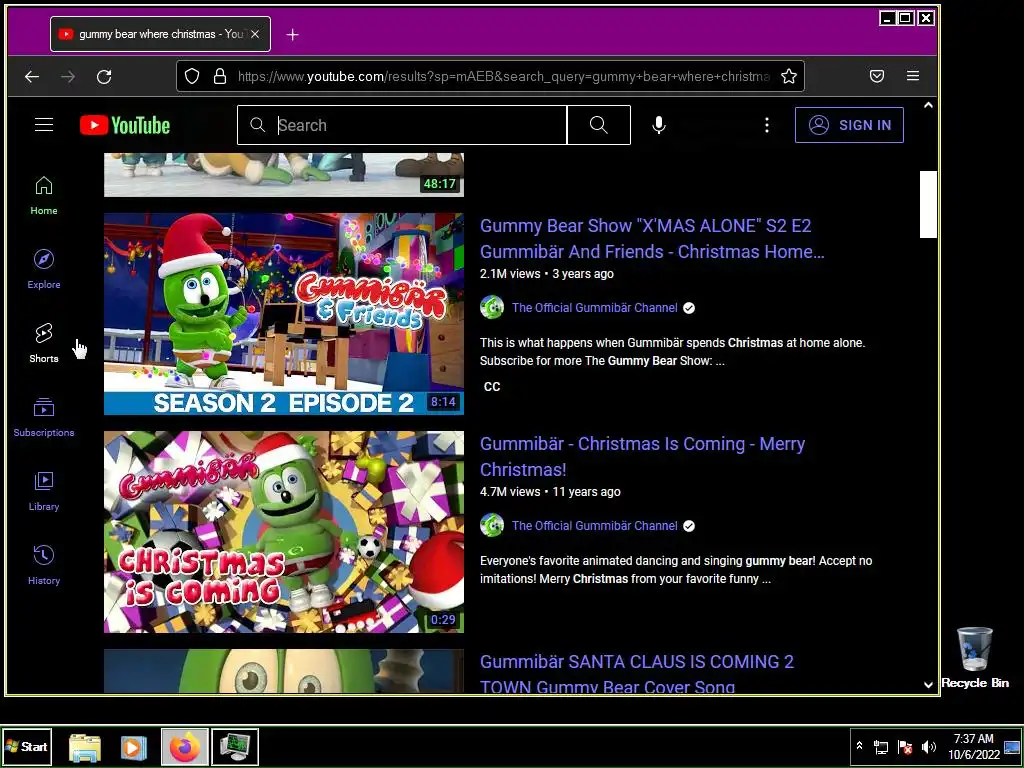The height and width of the screenshot is (768, 1024).
Task: Open the 48:17 video thumbnail
Action: [x=284, y=175]
